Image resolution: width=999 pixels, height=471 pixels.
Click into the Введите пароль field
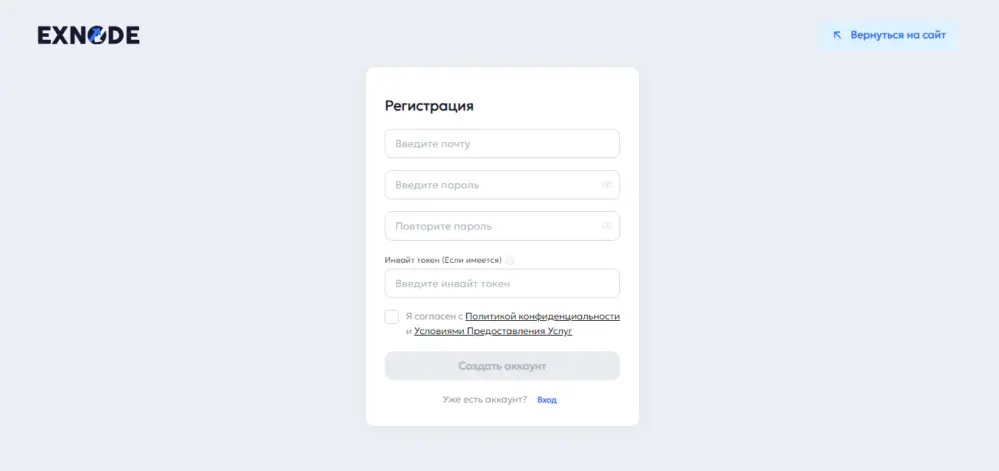click(x=490, y=185)
